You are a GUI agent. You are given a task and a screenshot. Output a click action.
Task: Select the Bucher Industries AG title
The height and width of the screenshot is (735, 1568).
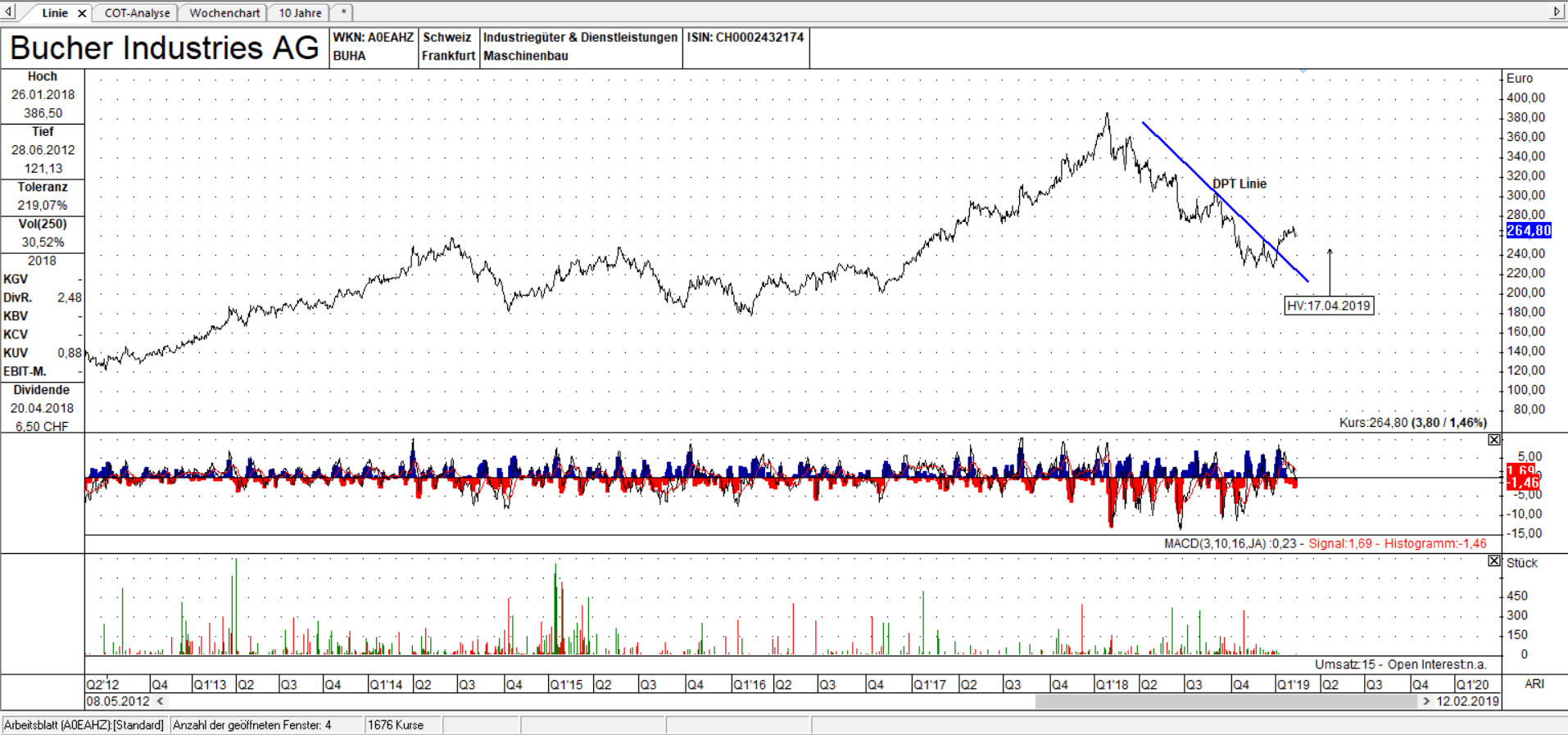click(x=164, y=48)
